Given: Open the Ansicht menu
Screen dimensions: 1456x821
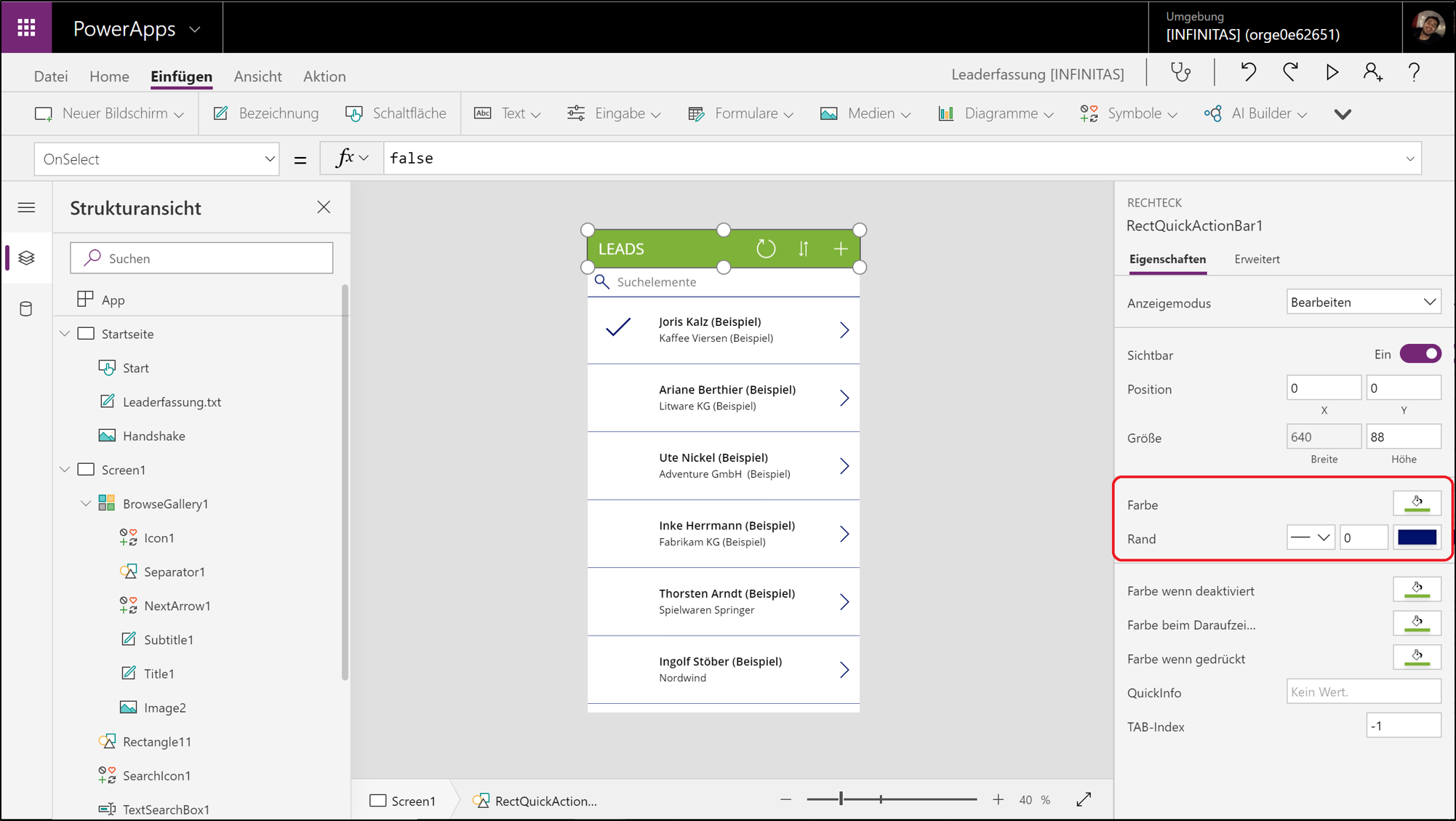Looking at the screenshot, I should (257, 76).
